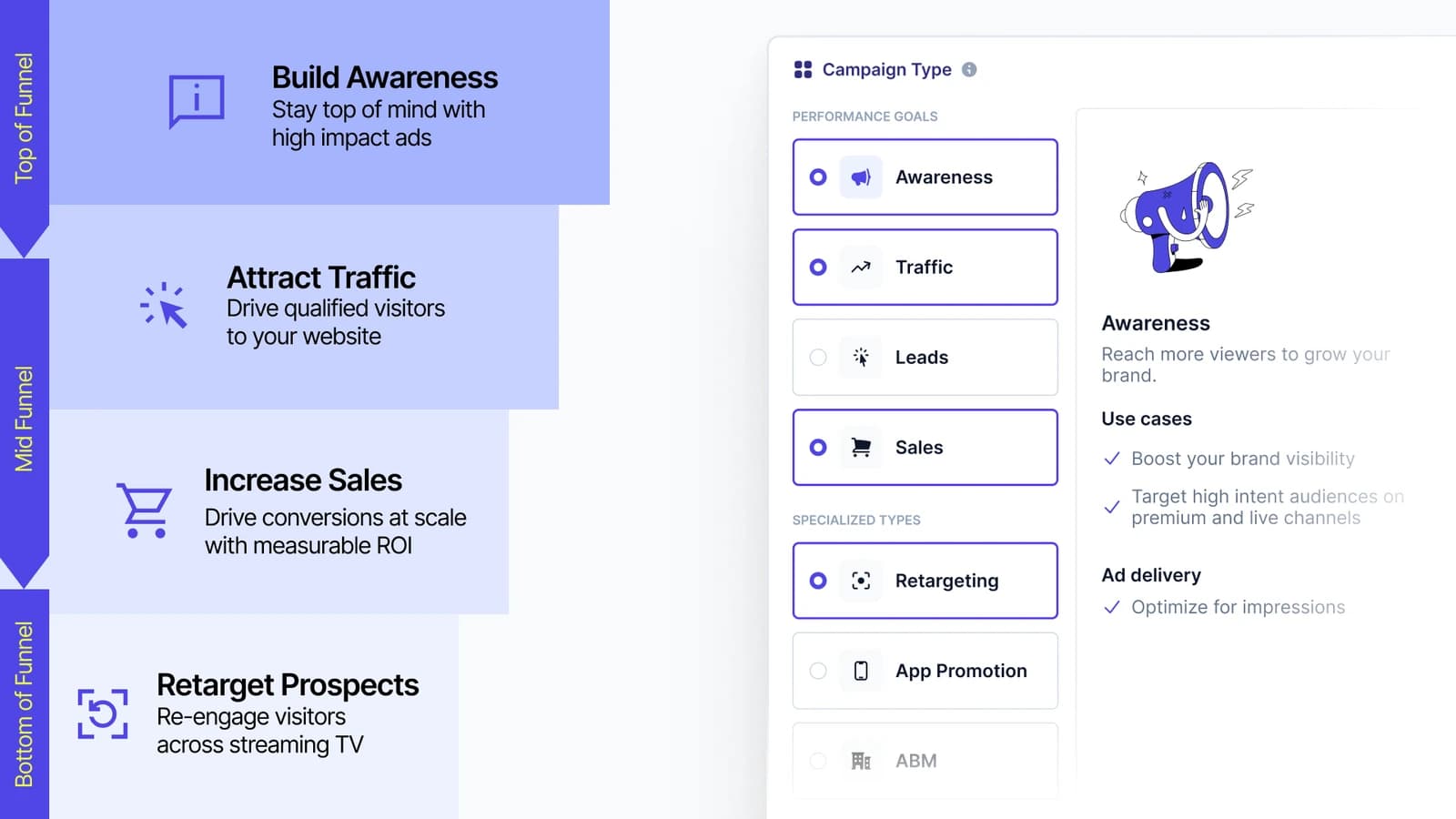Click the Retargeting focus icon
The width and height of the screenshot is (1456, 819).
tap(861, 581)
